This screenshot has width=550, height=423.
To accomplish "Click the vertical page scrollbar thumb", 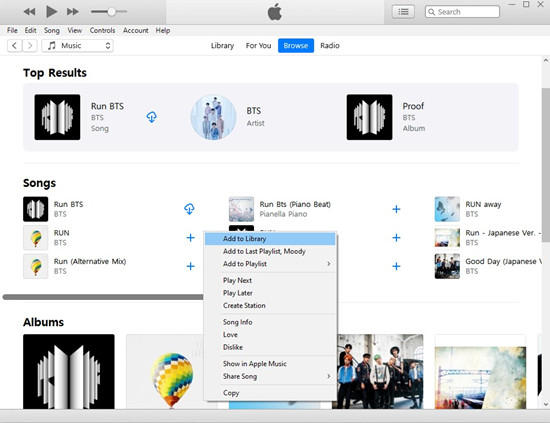I will 546,165.
